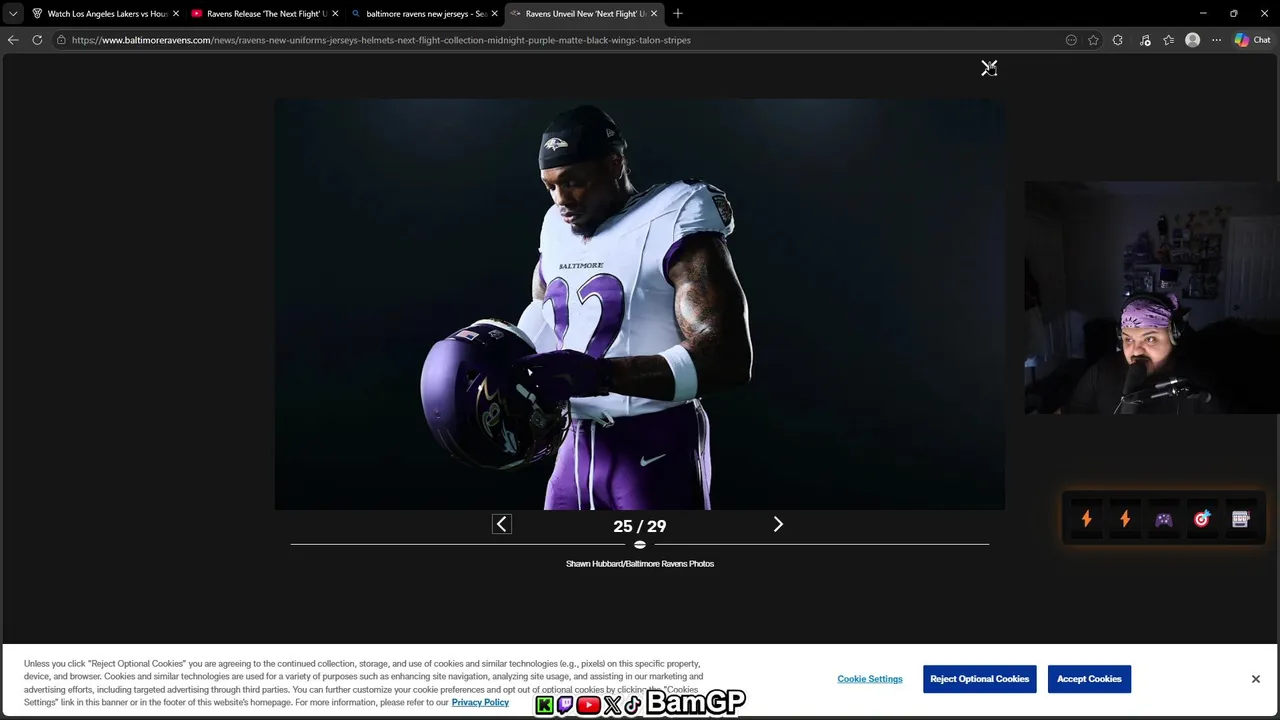1280x720 pixels.
Task: Click the gallery progress slider handle
Action: coord(640,545)
